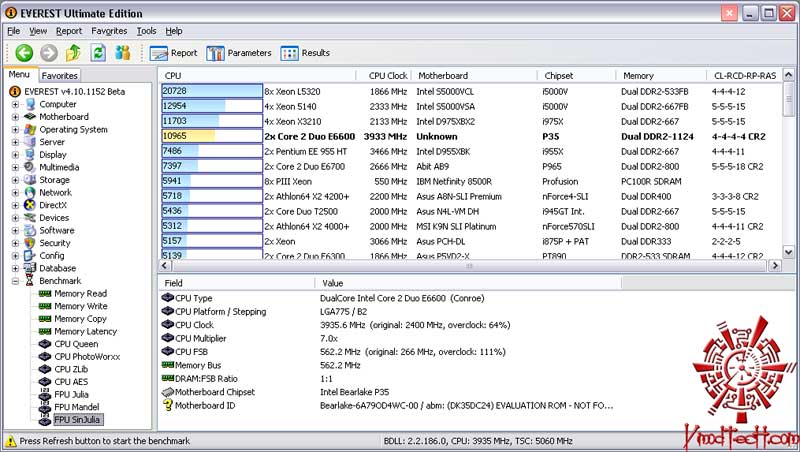The height and width of the screenshot is (452, 800).
Task: Expand the Operating System node
Action: click(x=15, y=130)
